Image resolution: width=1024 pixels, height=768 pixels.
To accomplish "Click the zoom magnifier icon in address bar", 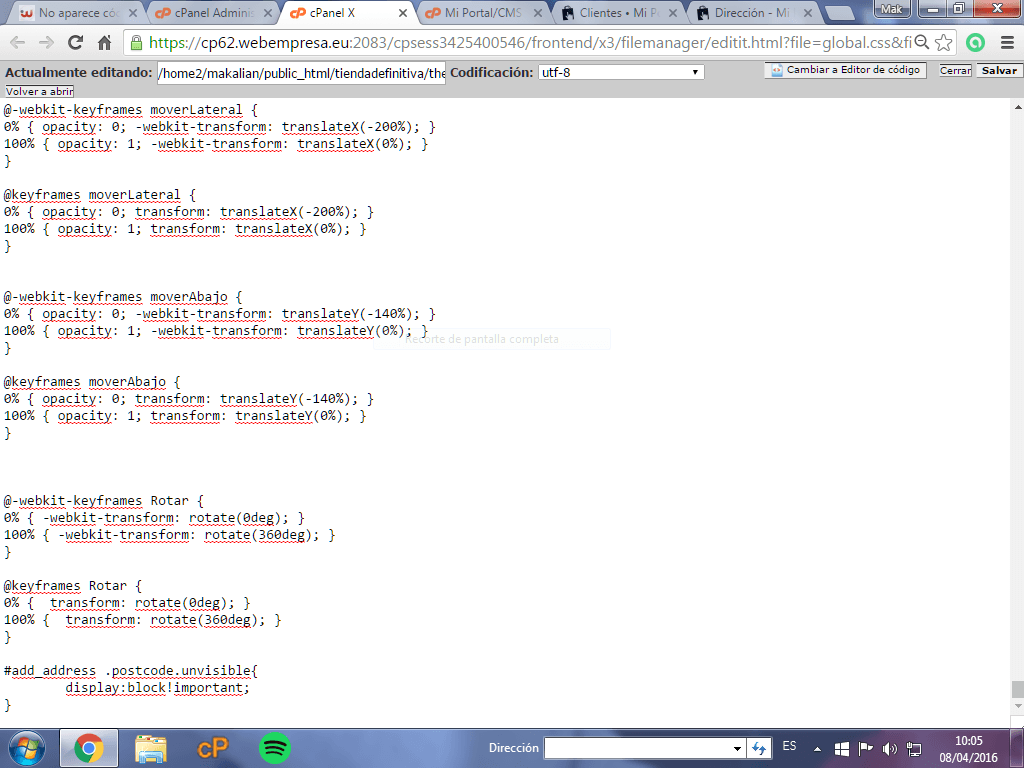I will coord(921,42).
